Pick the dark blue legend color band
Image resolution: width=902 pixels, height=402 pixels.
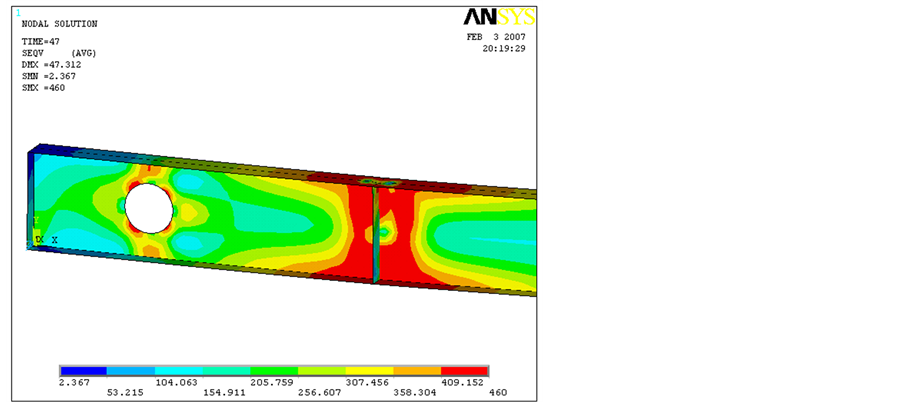83,371
